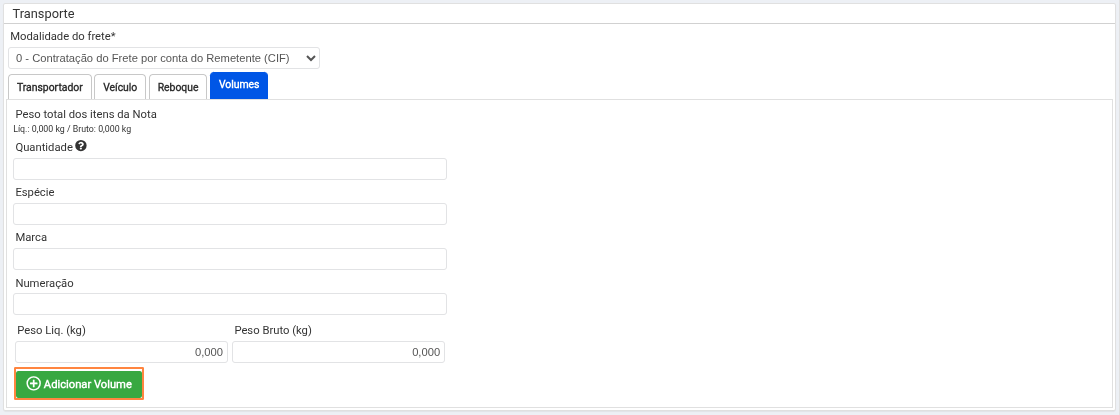Select the Marca input field
The image size is (1120, 415).
tap(230, 259)
